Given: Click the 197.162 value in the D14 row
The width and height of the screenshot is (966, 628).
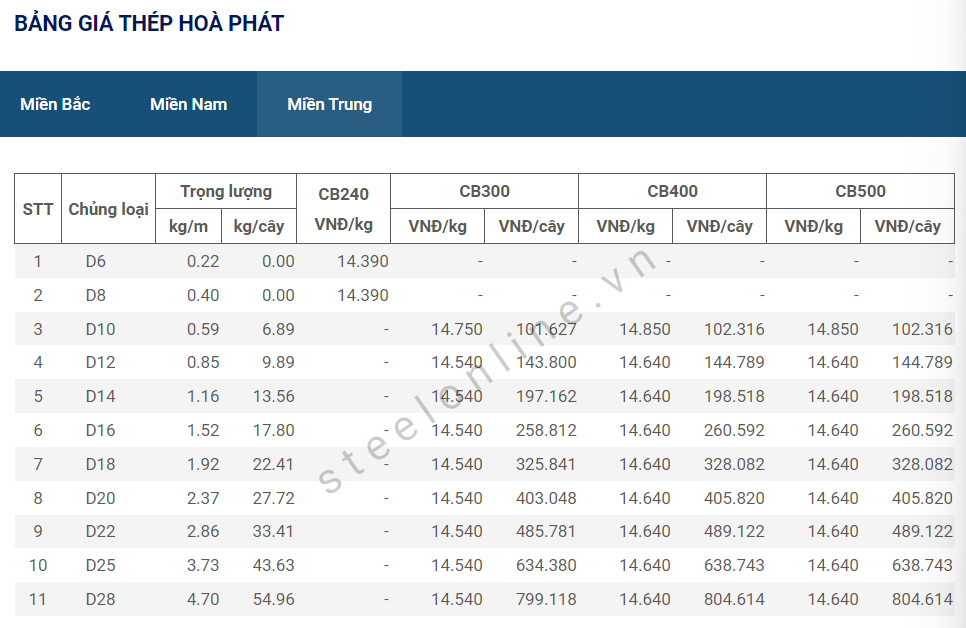Looking at the screenshot, I should (546, 396).
